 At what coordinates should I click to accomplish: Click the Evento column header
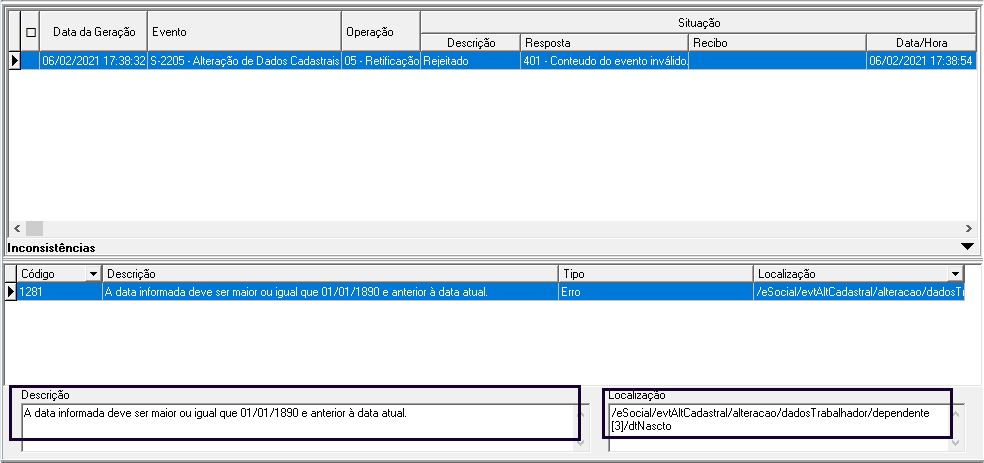pos(244,32)
